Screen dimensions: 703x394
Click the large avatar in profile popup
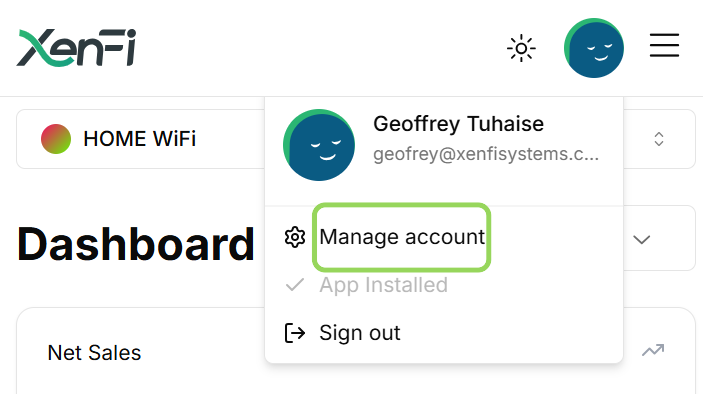coord(319,145)
